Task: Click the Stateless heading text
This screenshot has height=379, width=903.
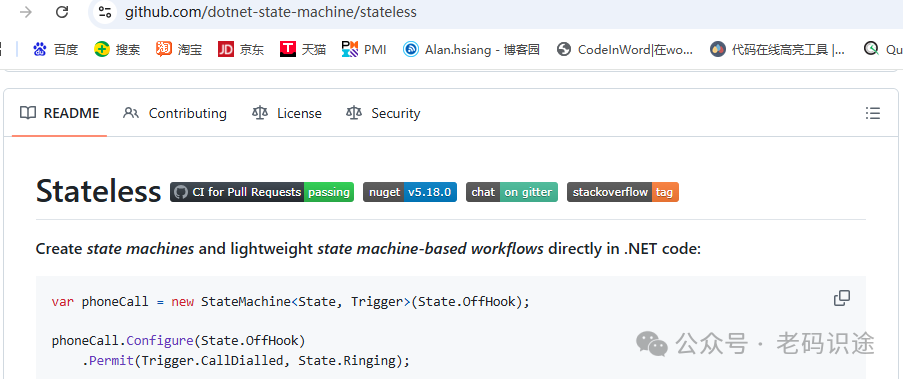Action: (98, 191)
